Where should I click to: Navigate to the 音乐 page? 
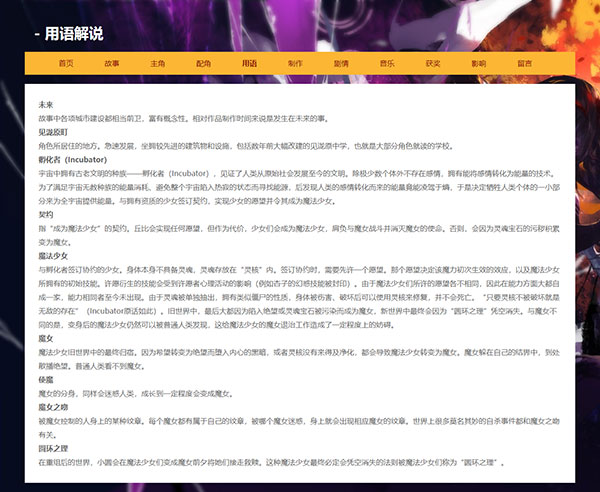tap(386, 63)
